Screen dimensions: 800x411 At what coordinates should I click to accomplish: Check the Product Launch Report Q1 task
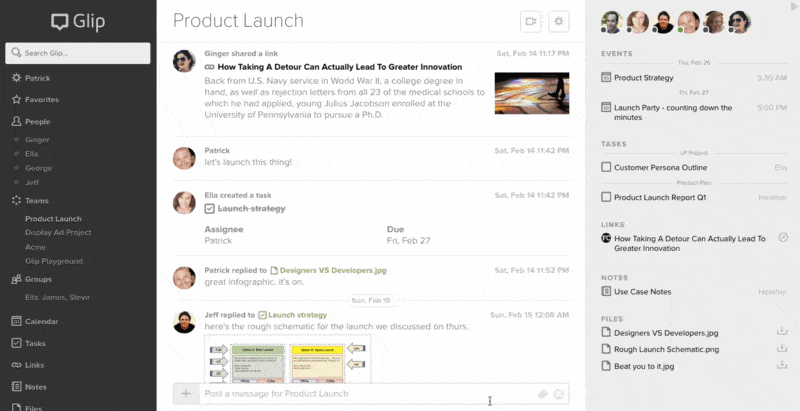[606, 197]
